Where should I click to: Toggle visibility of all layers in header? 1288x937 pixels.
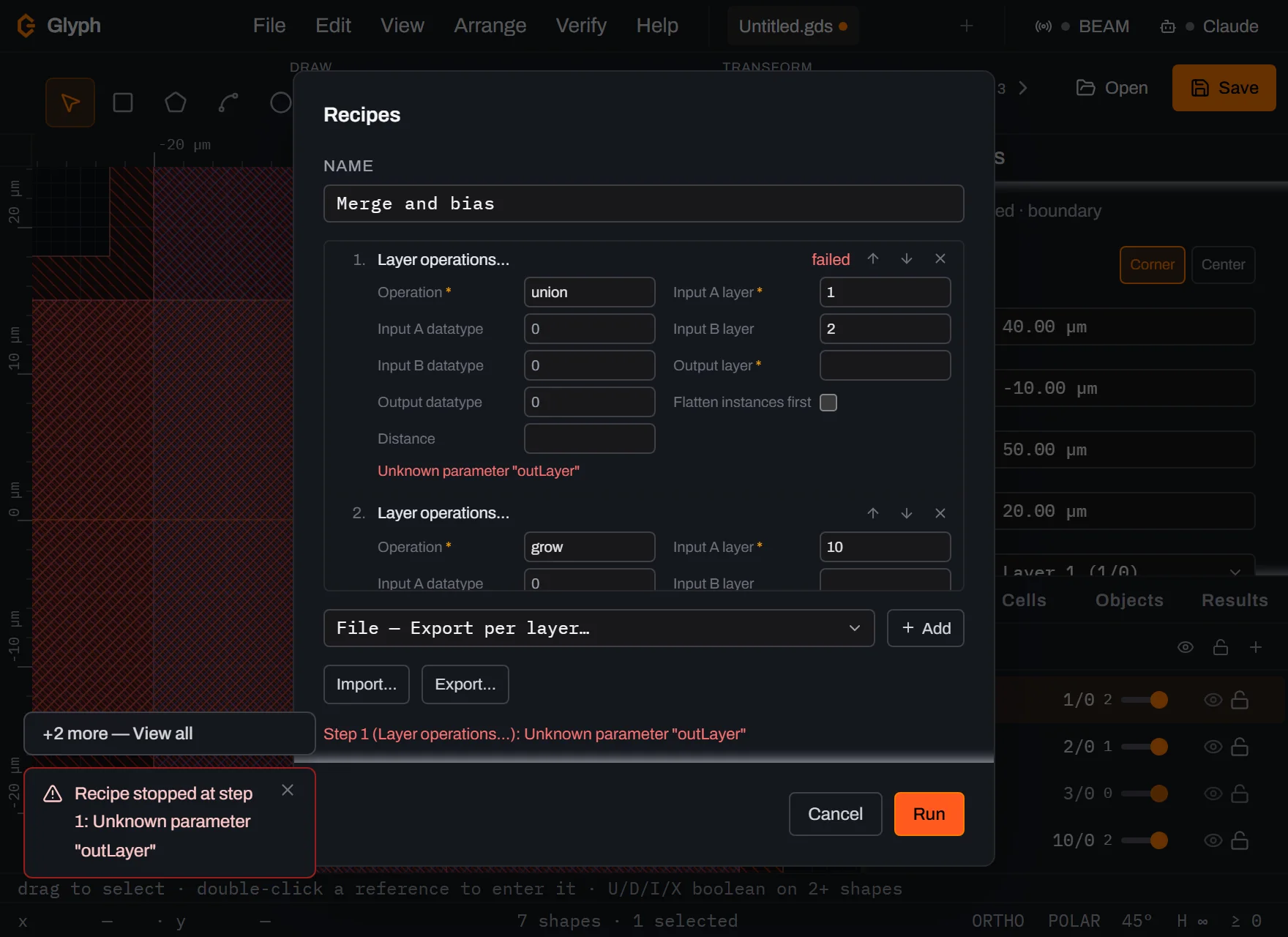[x=1186, y=647]
